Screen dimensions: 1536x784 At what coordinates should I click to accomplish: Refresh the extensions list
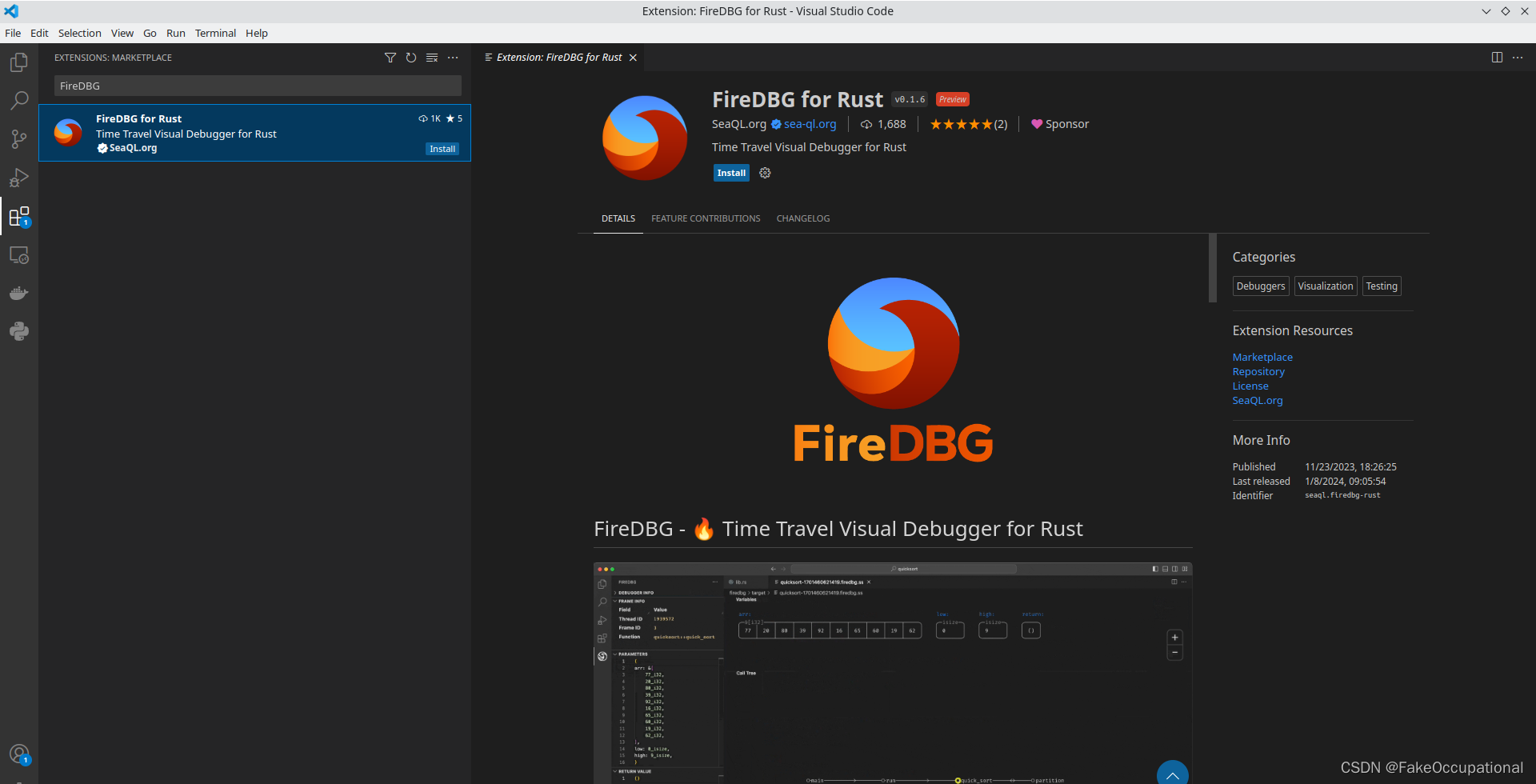coord(411,58)
